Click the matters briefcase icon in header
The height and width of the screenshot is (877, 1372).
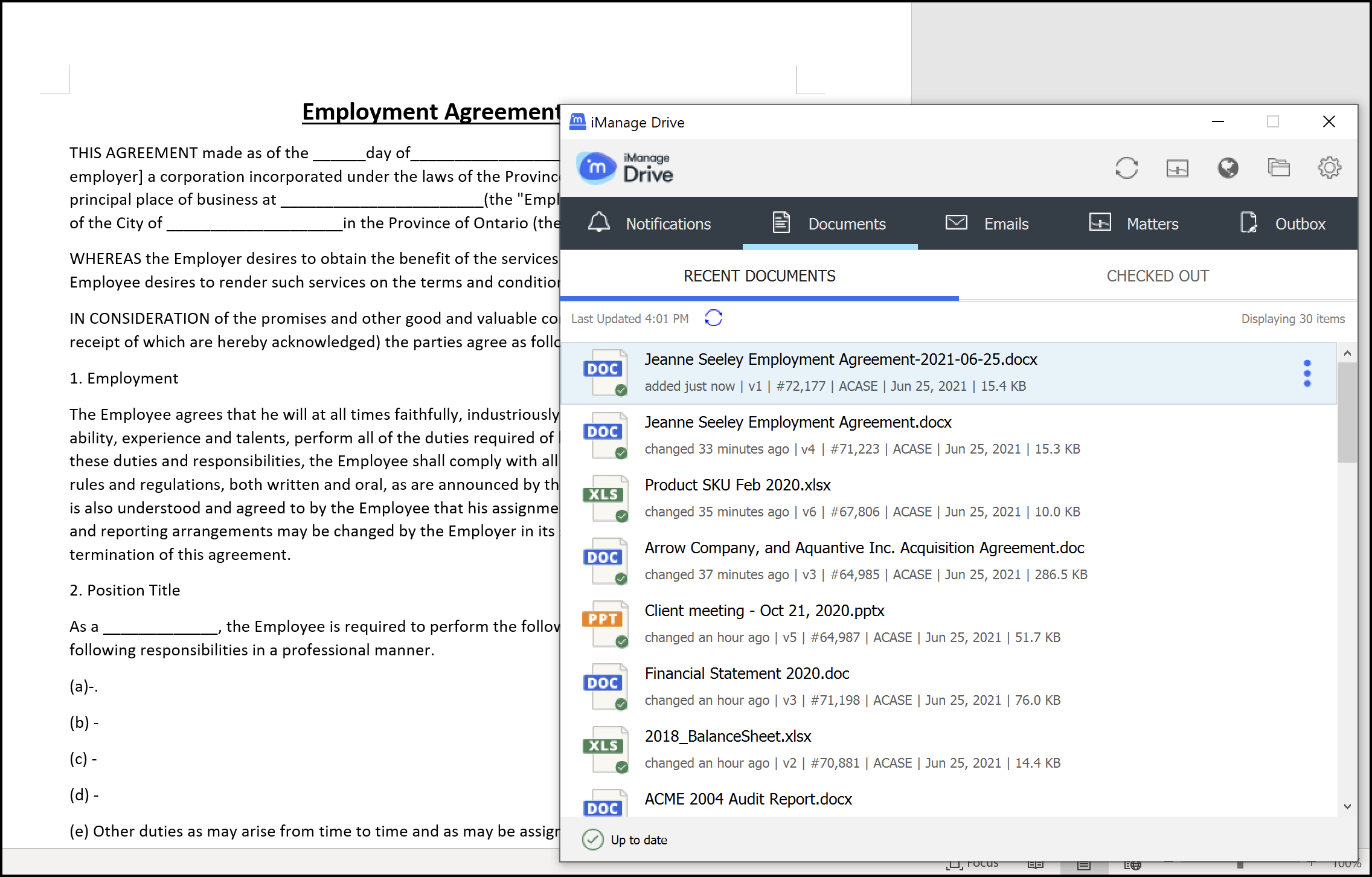(1177, 168)
